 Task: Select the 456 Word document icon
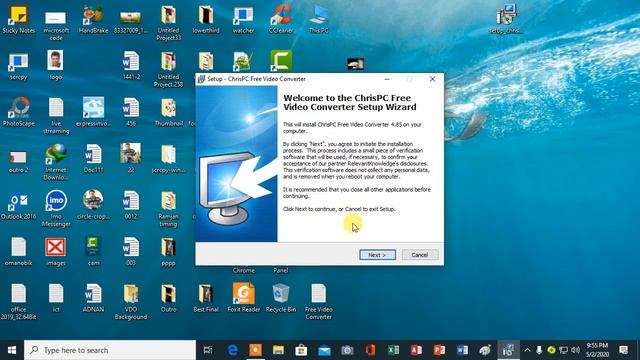131,112
